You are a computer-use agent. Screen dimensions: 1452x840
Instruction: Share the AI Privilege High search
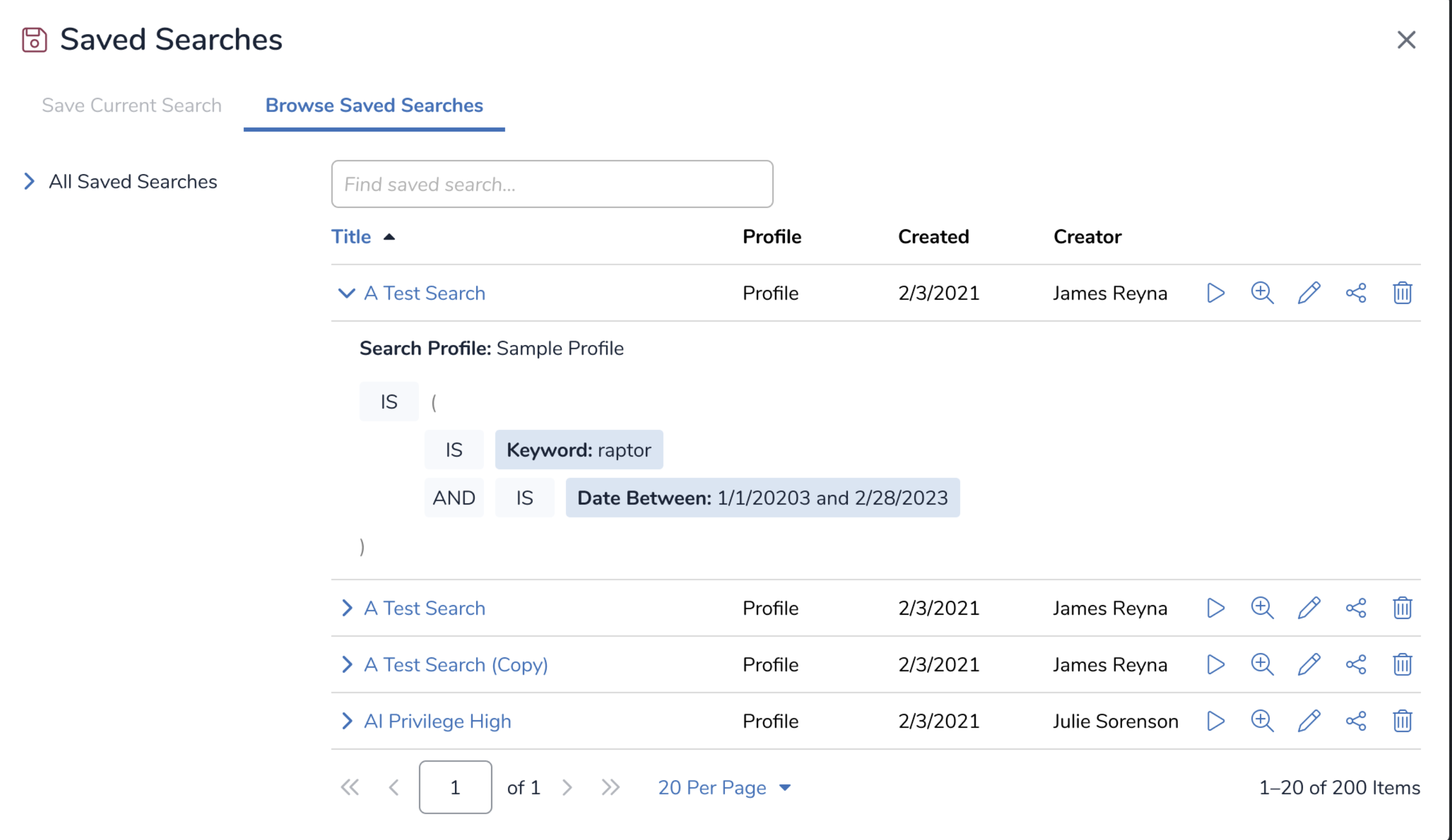tap(1356, 721)
